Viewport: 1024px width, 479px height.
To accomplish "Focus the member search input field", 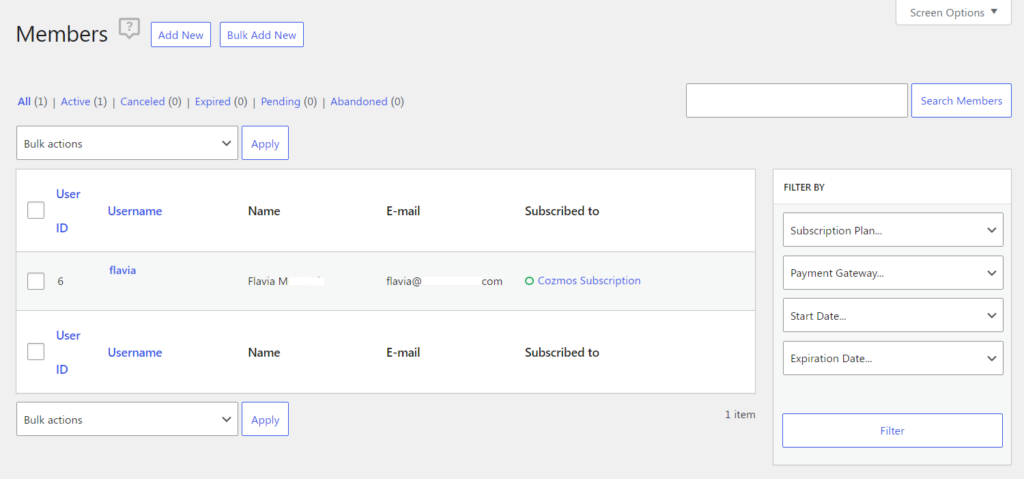I will point(797,101).
